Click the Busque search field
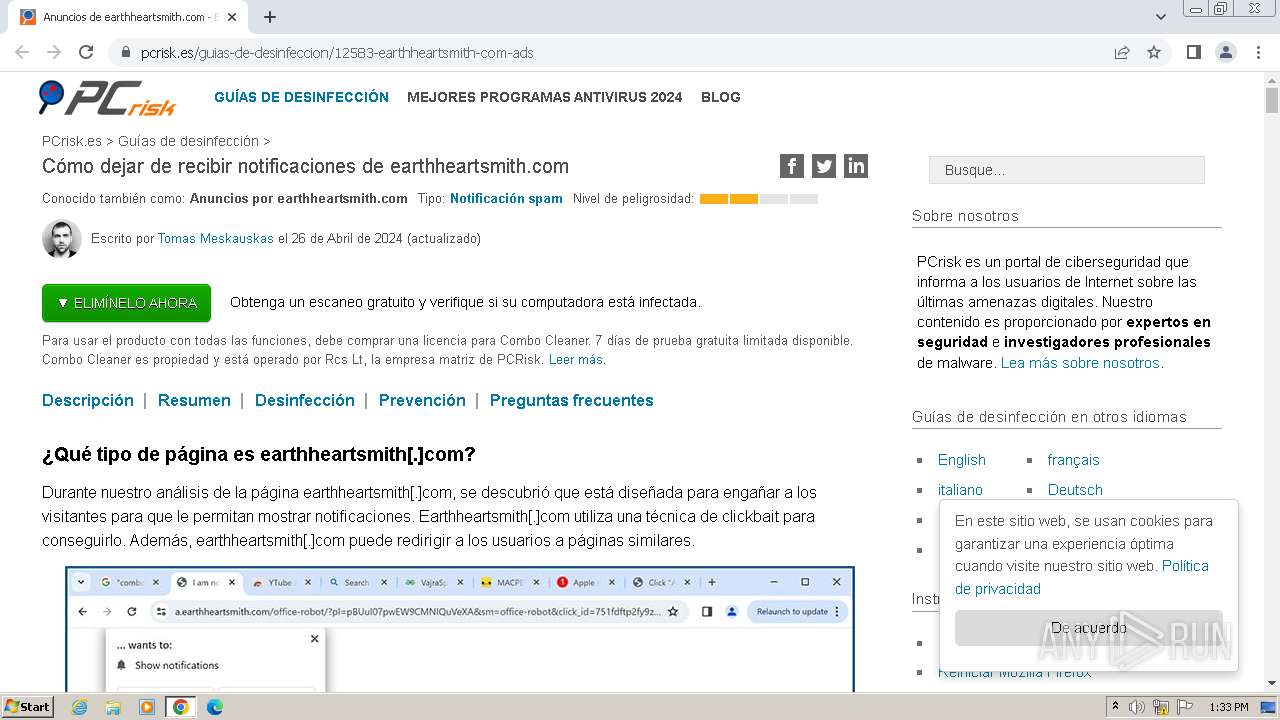1280x720 pixels. click(x=1066, y=170)
